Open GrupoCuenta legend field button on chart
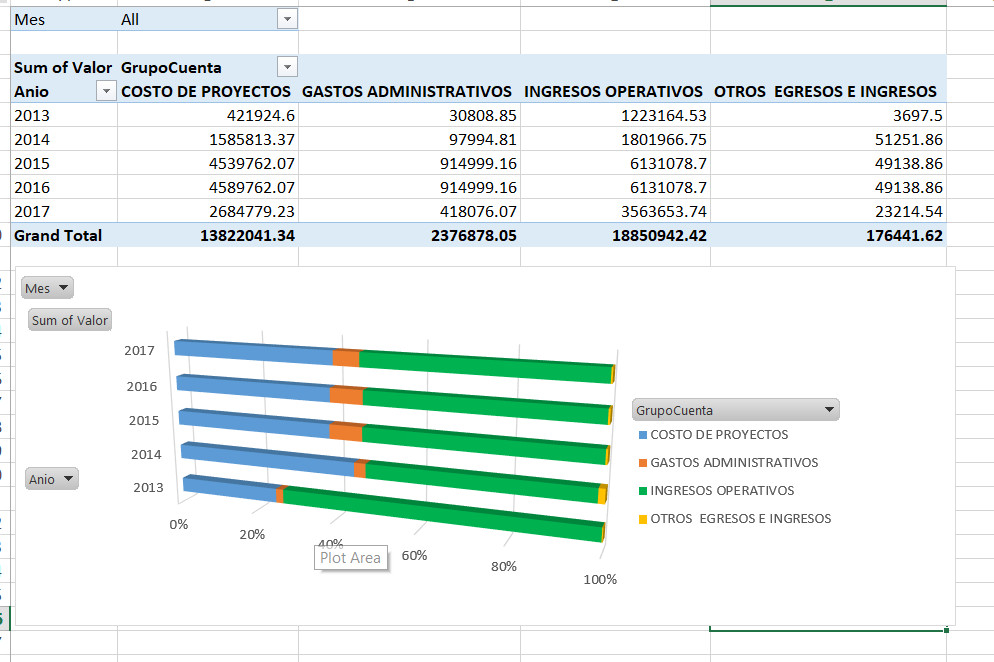Screen dimensions: 994x662 click(x=736, y=410)
